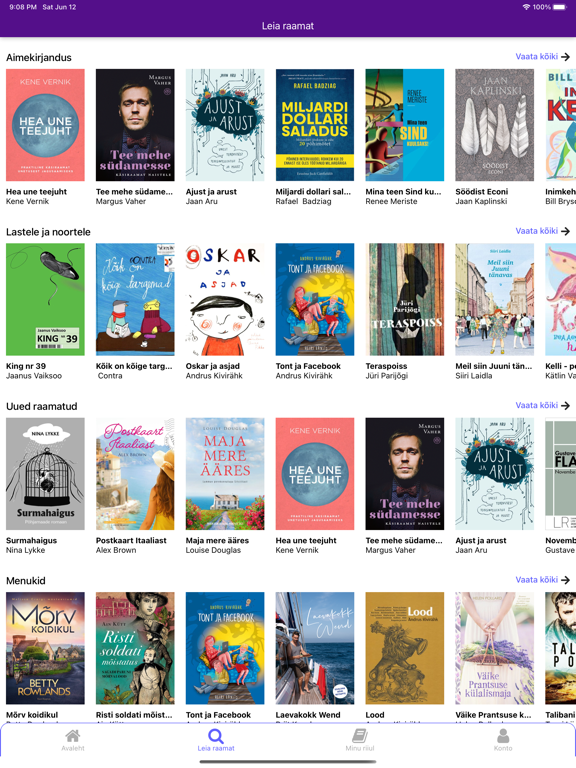Check the battery indicator in status bar
This screenshot has width=576, height=768.
559,7
